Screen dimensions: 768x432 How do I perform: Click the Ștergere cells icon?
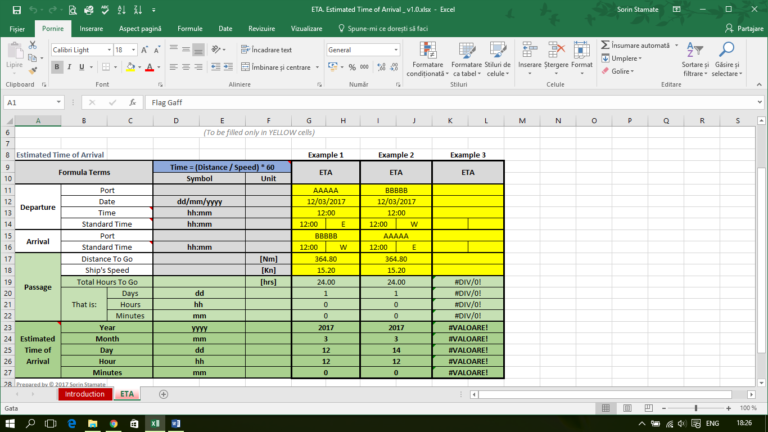click(x=557, y=55)
